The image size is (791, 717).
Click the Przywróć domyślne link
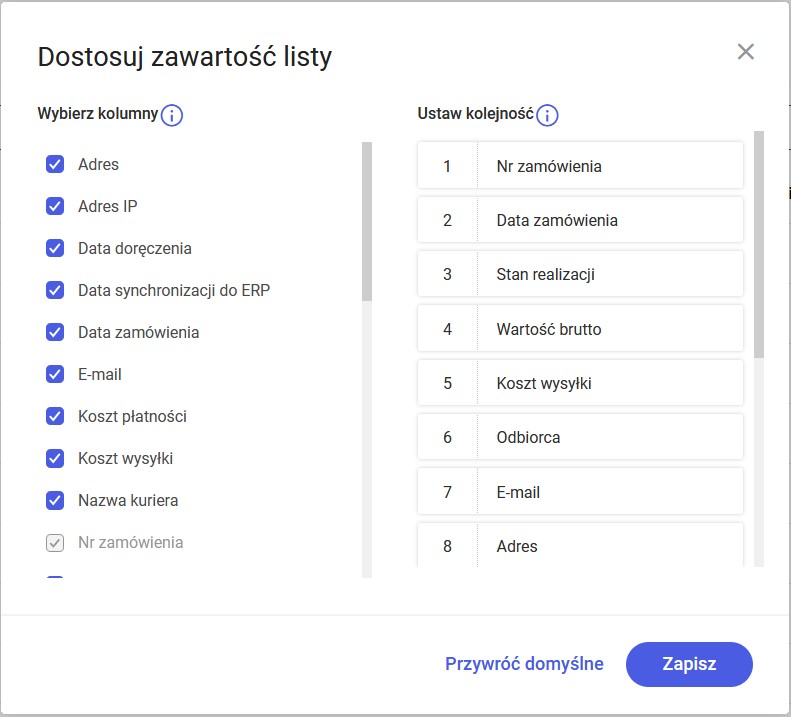pyautogui.click(x=524, y=664)
